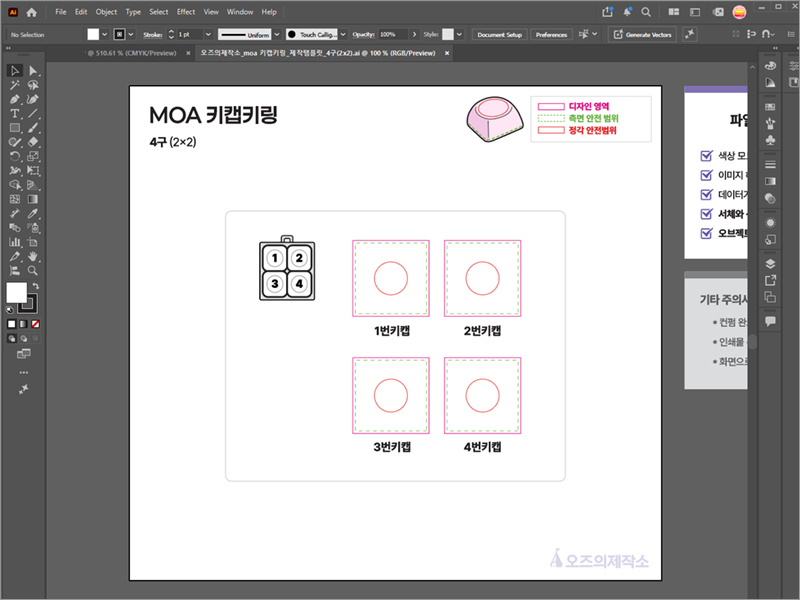Click the Generate Vectors button
Image resolution: width=800 pixels, height=600 pixels.
pos(642,34)
